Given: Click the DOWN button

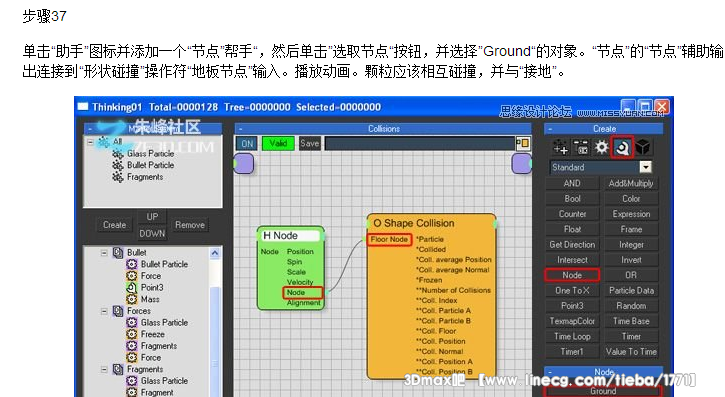Looking at the screenshot, I should point(152,233).
